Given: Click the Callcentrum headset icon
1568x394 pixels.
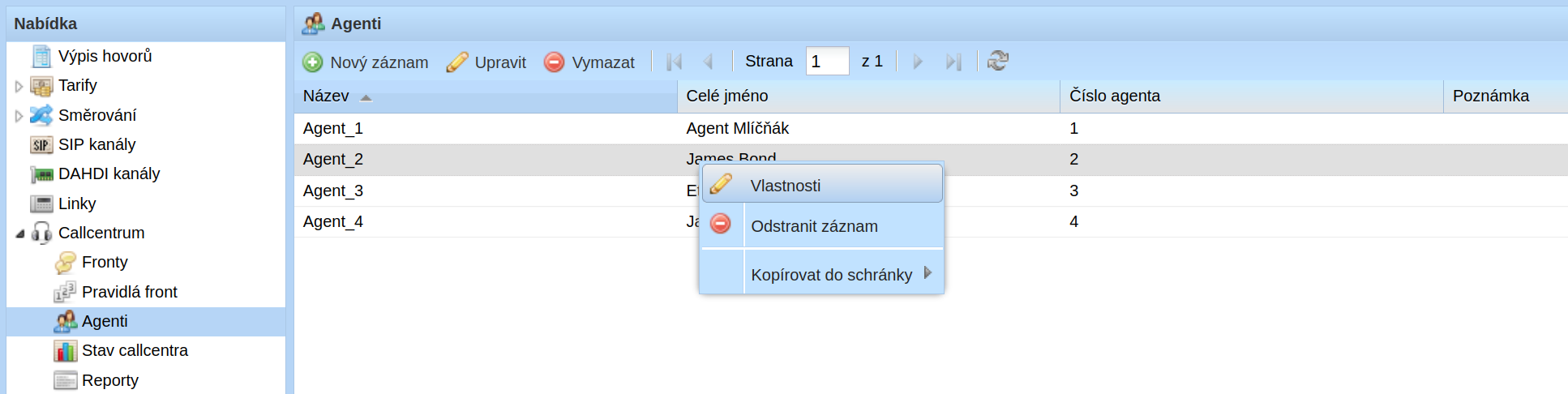Looking at the screenshot, I should (41, 233).
